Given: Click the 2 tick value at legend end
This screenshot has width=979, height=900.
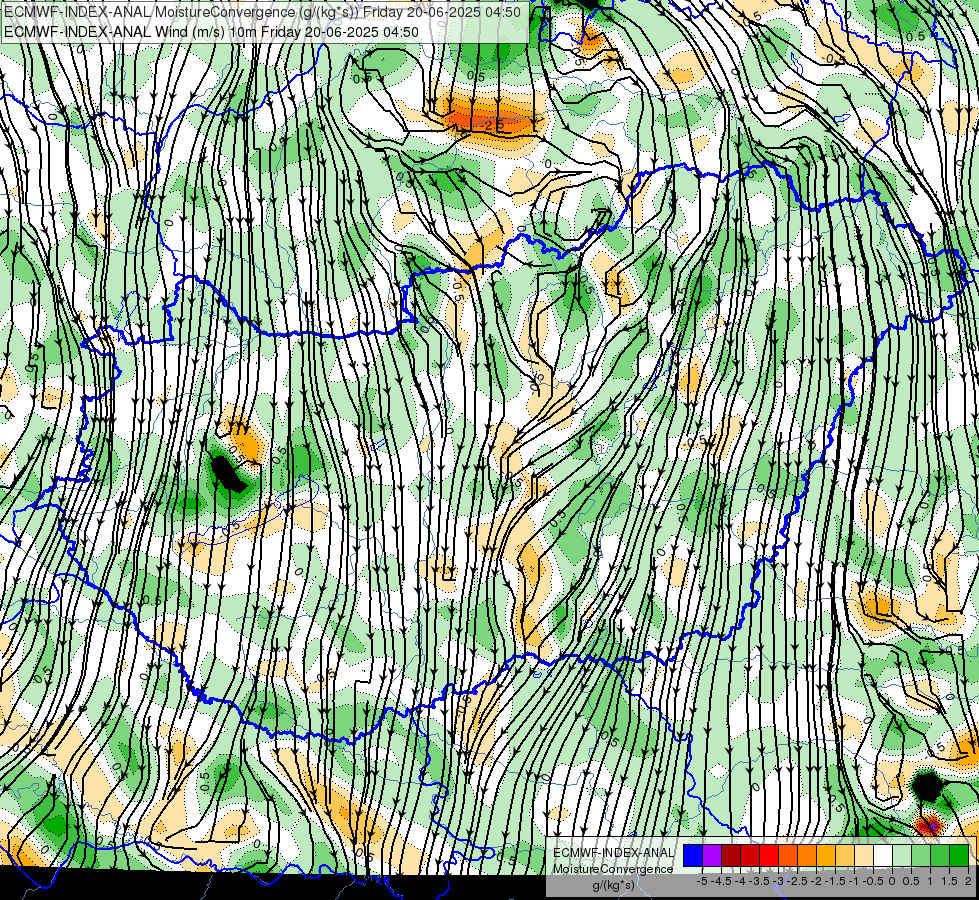Looking at the screenshot, I should 968,881.
